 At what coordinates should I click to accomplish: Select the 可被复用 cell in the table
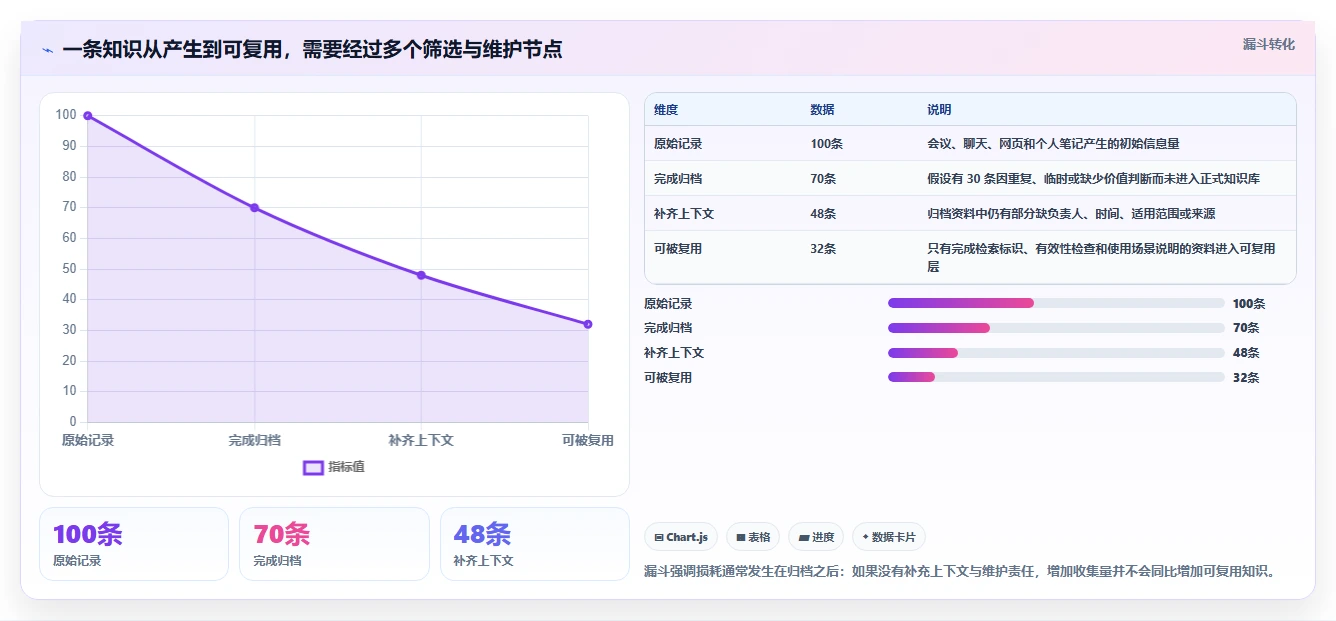[x=678, y=249]
